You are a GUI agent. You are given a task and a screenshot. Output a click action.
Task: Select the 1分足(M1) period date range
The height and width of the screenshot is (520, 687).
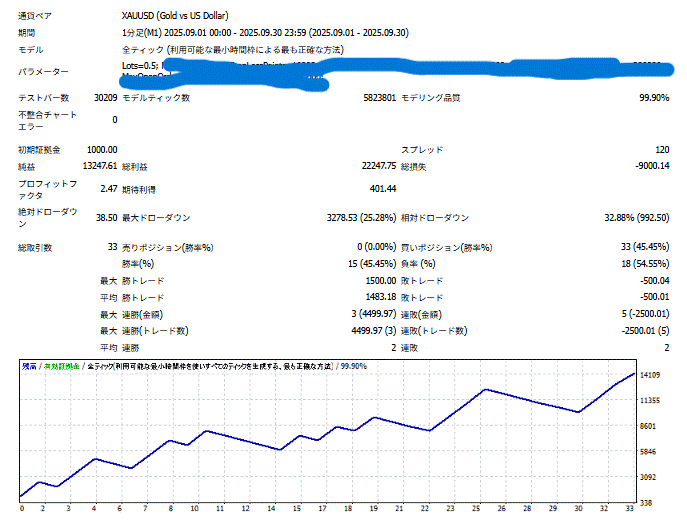(x=266, y=33)
